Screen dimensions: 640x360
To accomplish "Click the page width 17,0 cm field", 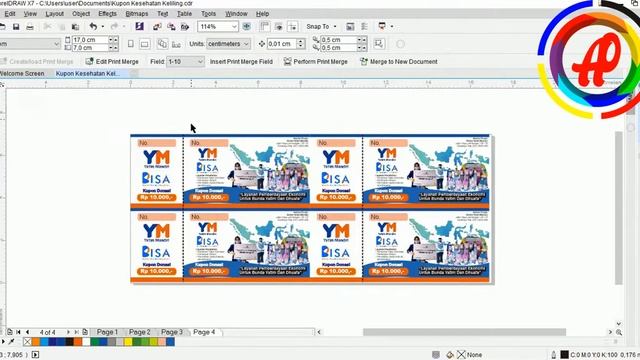I will tap(90, 40).
